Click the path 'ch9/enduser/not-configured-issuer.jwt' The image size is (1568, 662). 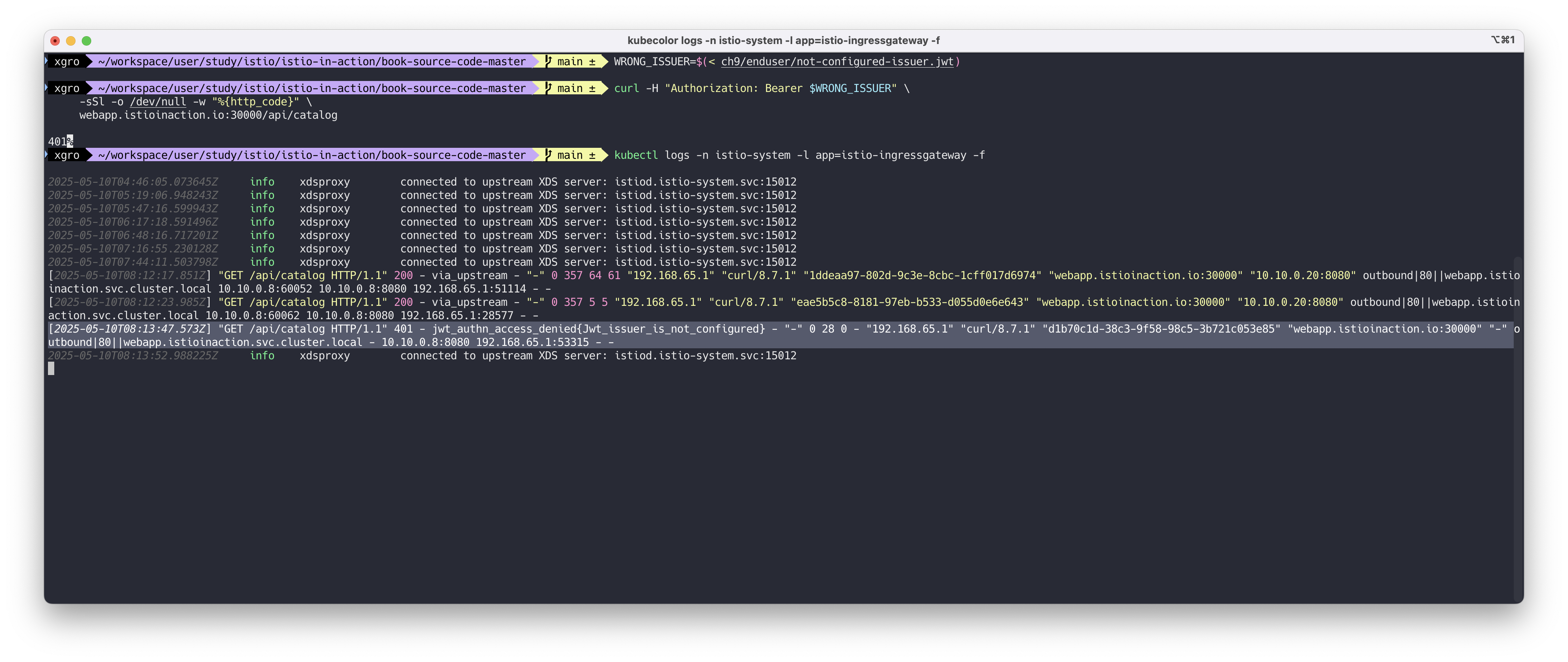pyautogui.click(x=837, y=61)
